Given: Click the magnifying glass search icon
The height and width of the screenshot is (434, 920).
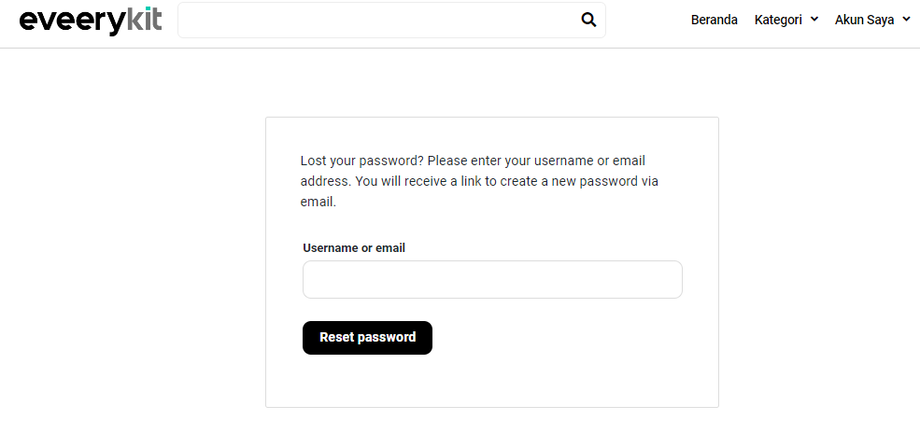Looking at the screenshot, I should [x=588, y=20].
